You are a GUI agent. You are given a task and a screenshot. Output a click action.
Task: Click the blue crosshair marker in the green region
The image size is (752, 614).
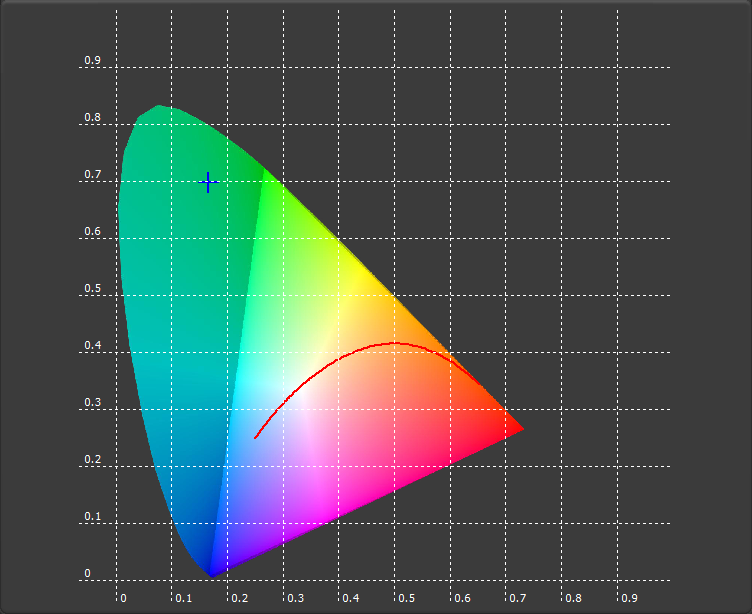pos(208,182)
